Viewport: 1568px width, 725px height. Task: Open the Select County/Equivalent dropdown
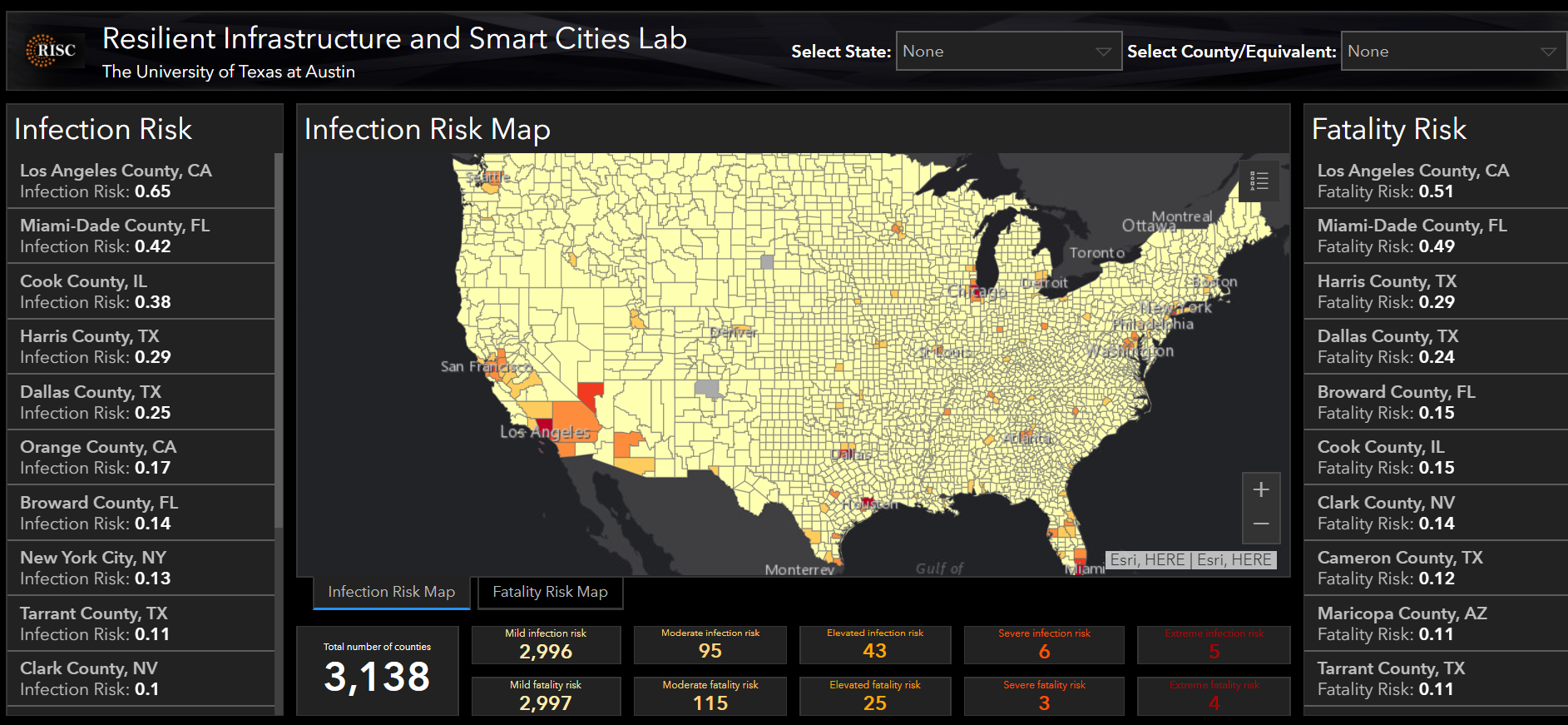(x=1452, y=52)
